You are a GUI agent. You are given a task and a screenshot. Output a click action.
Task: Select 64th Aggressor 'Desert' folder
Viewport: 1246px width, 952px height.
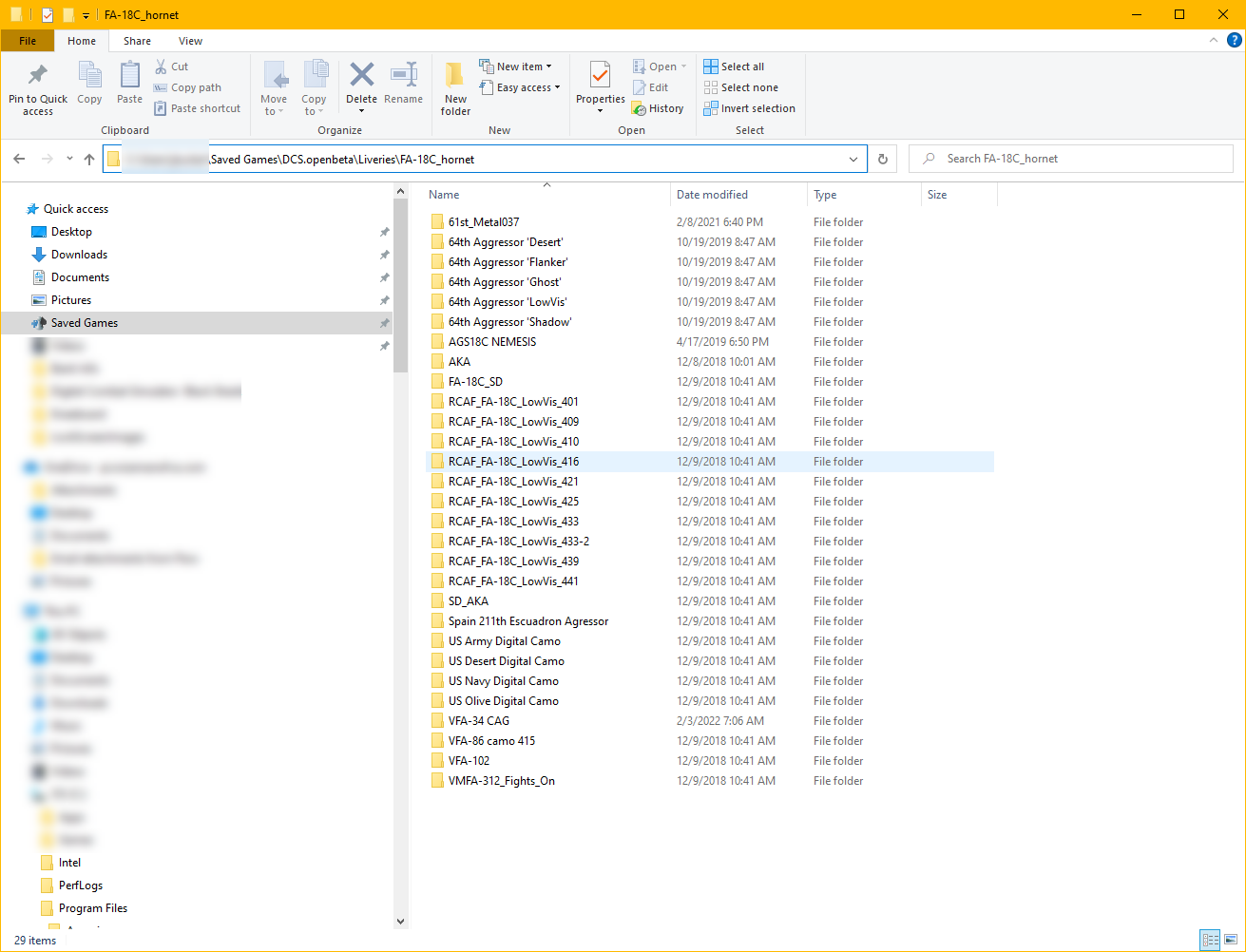tap(506, 242)
